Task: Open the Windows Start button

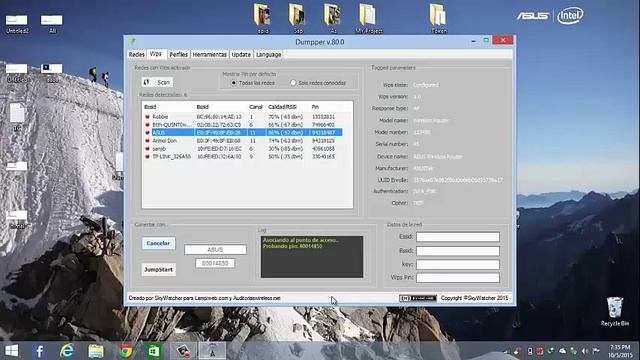Action: pos(11,351)
